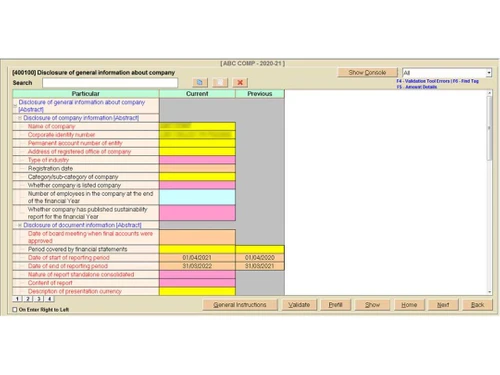Click the 'Current' column header
The image size is (500, 375).
tap(197, 94)
